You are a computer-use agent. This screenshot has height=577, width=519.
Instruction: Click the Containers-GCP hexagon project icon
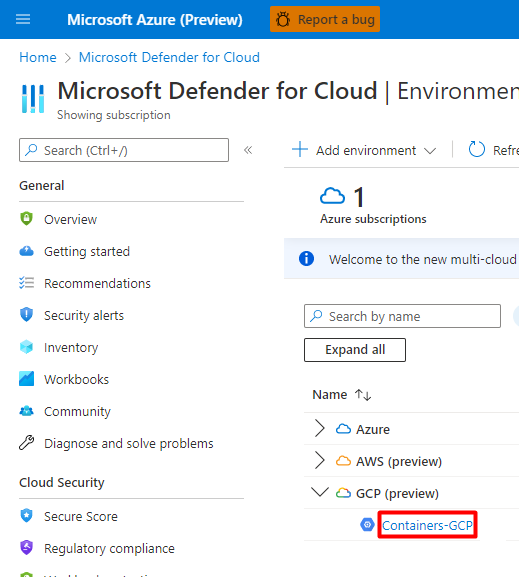[367, 525]
